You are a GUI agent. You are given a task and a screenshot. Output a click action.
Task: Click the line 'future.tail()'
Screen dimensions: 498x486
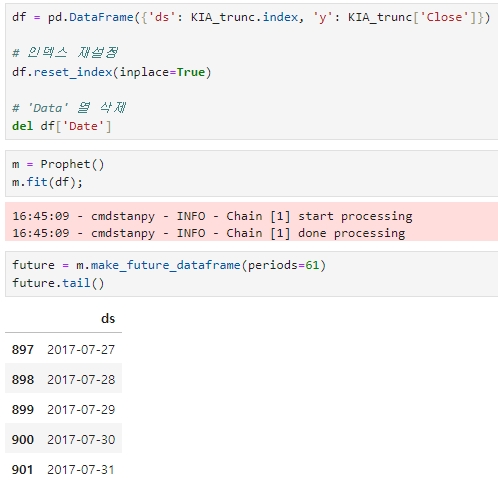[58, 283]
